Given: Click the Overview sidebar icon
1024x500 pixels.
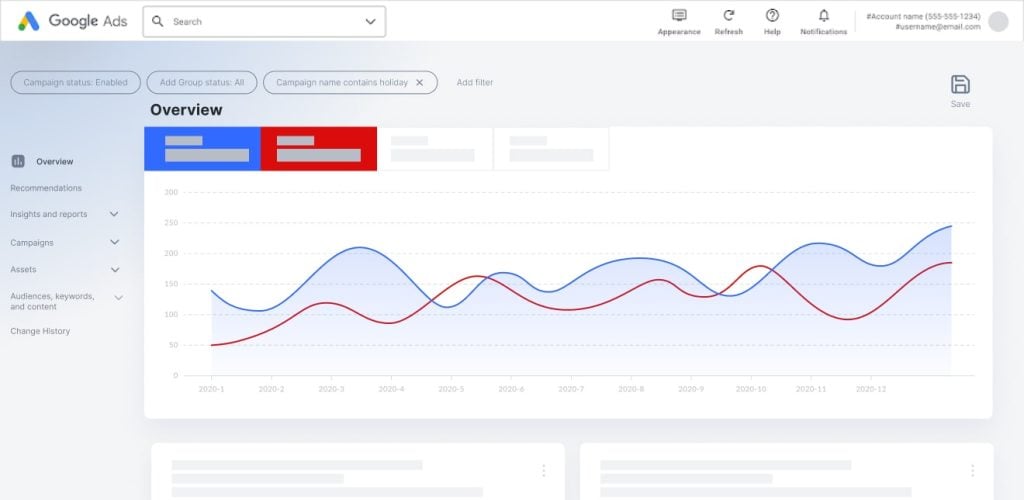Looking at the screenshot, I should [x=18, y=161].
